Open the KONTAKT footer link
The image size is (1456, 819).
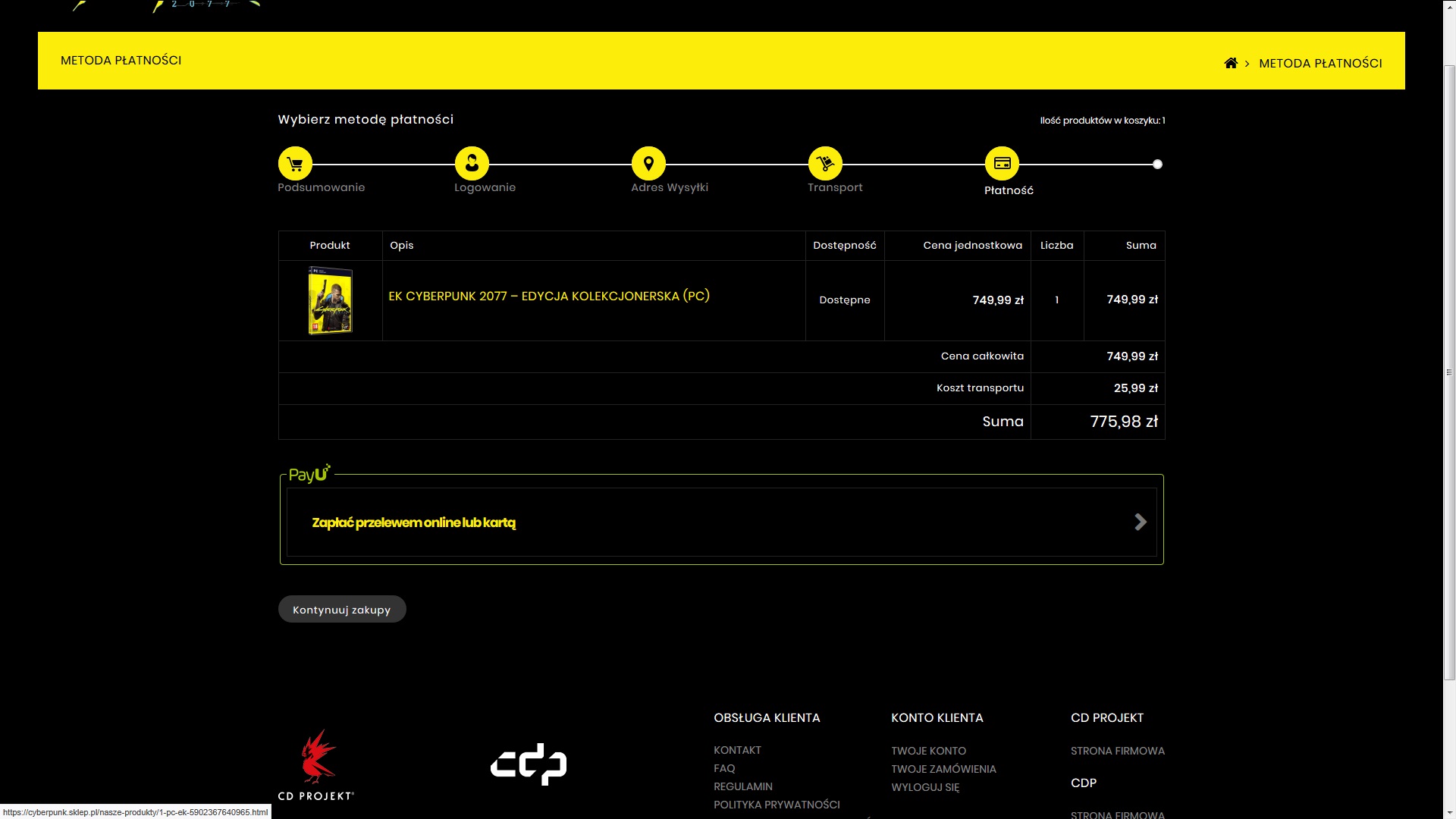[x=737, y=750]
